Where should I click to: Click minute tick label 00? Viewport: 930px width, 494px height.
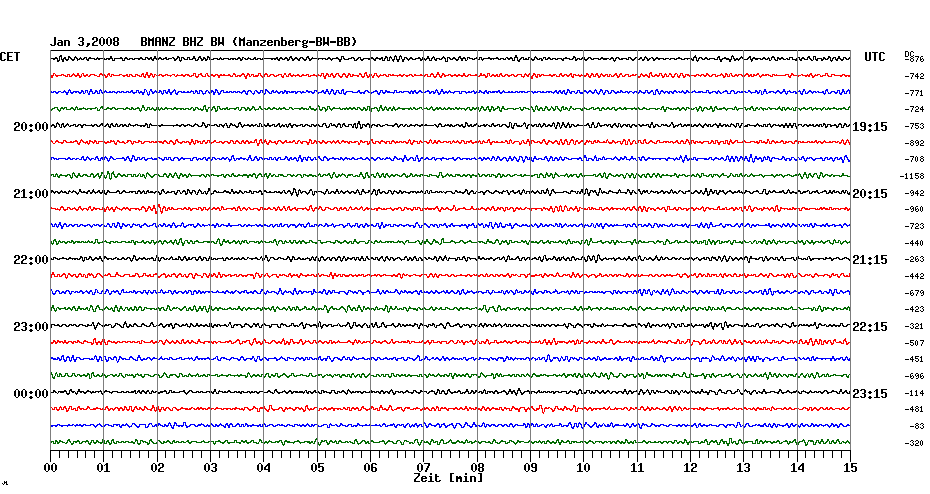point(50,468)
